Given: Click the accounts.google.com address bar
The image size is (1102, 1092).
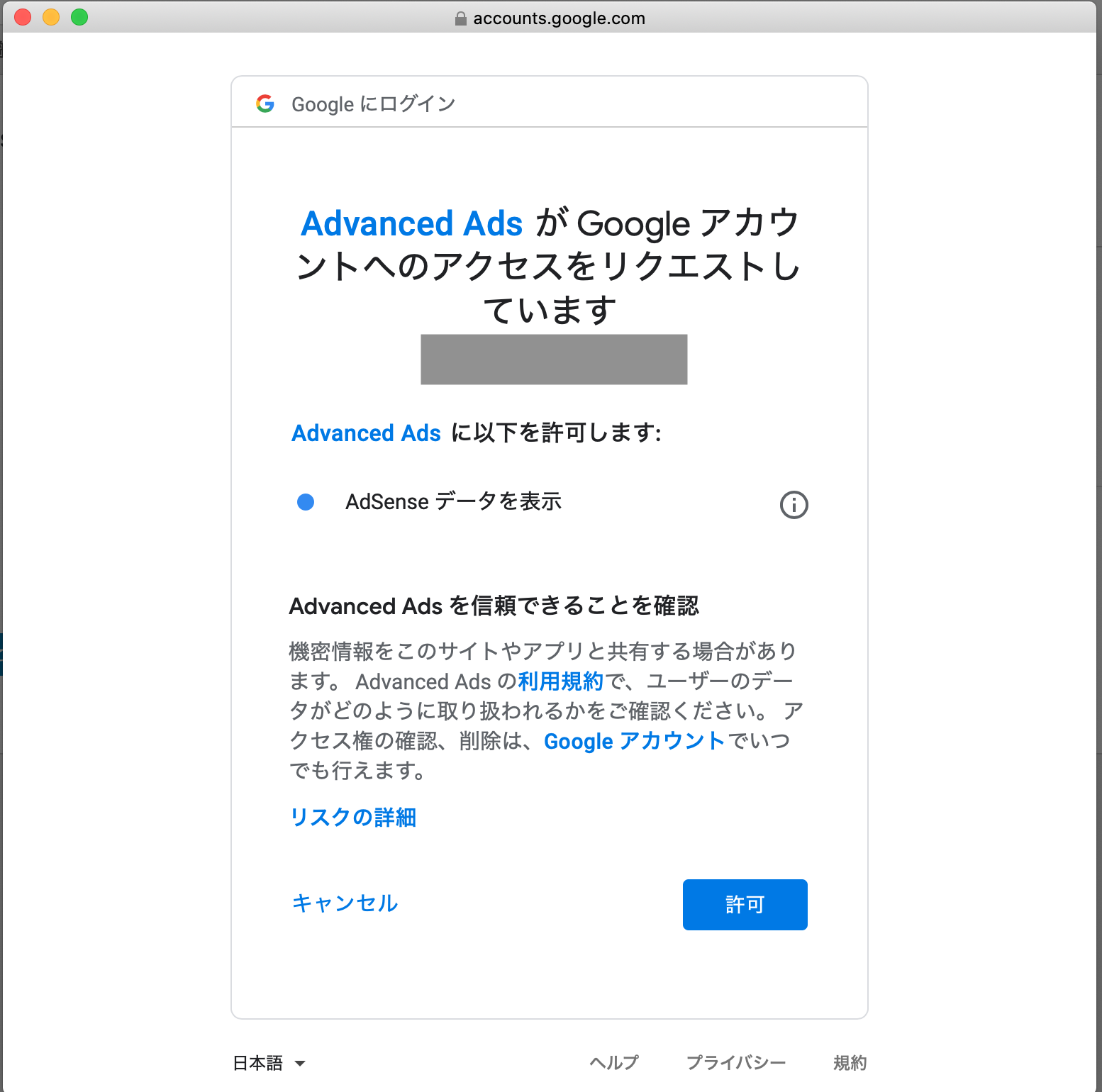Looking at the screenshot, I should (x=550, y=18).
